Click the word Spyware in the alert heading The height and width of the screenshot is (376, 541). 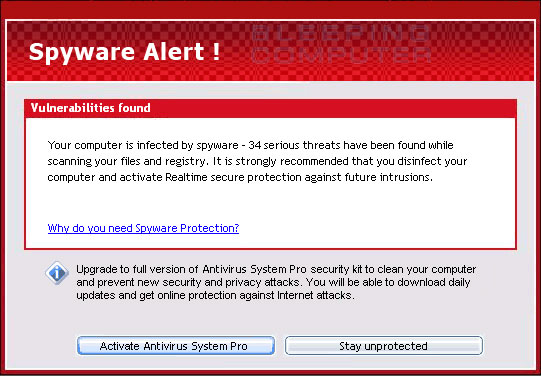(83, 52)
